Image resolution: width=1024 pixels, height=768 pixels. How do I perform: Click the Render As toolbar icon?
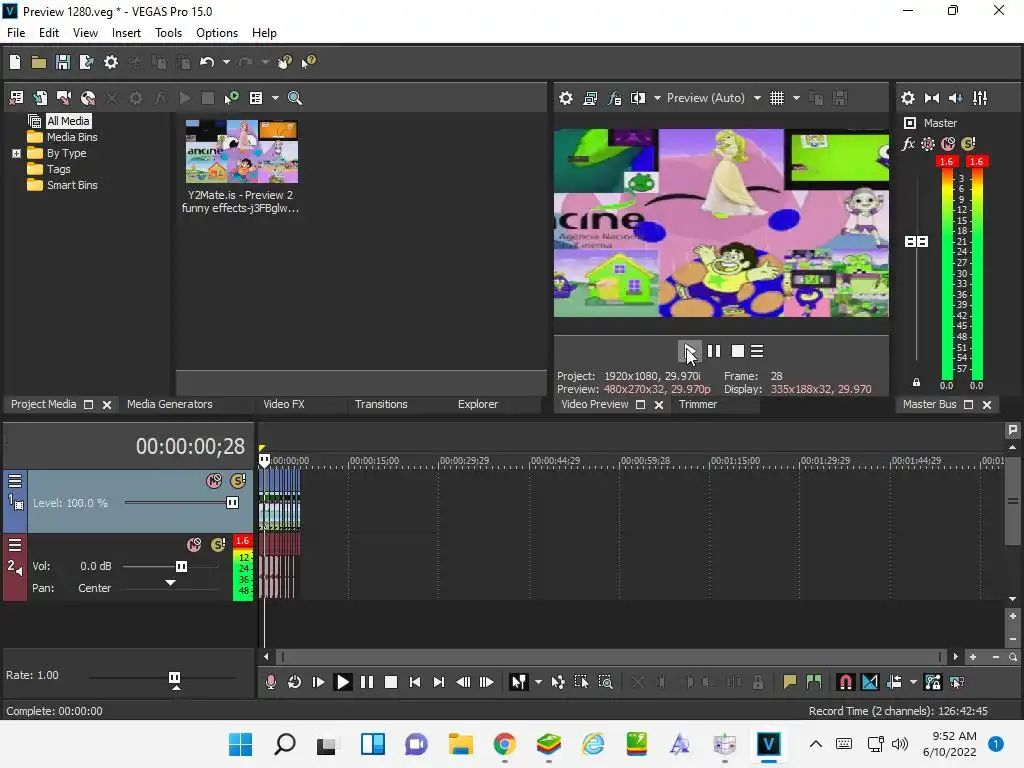86,62
